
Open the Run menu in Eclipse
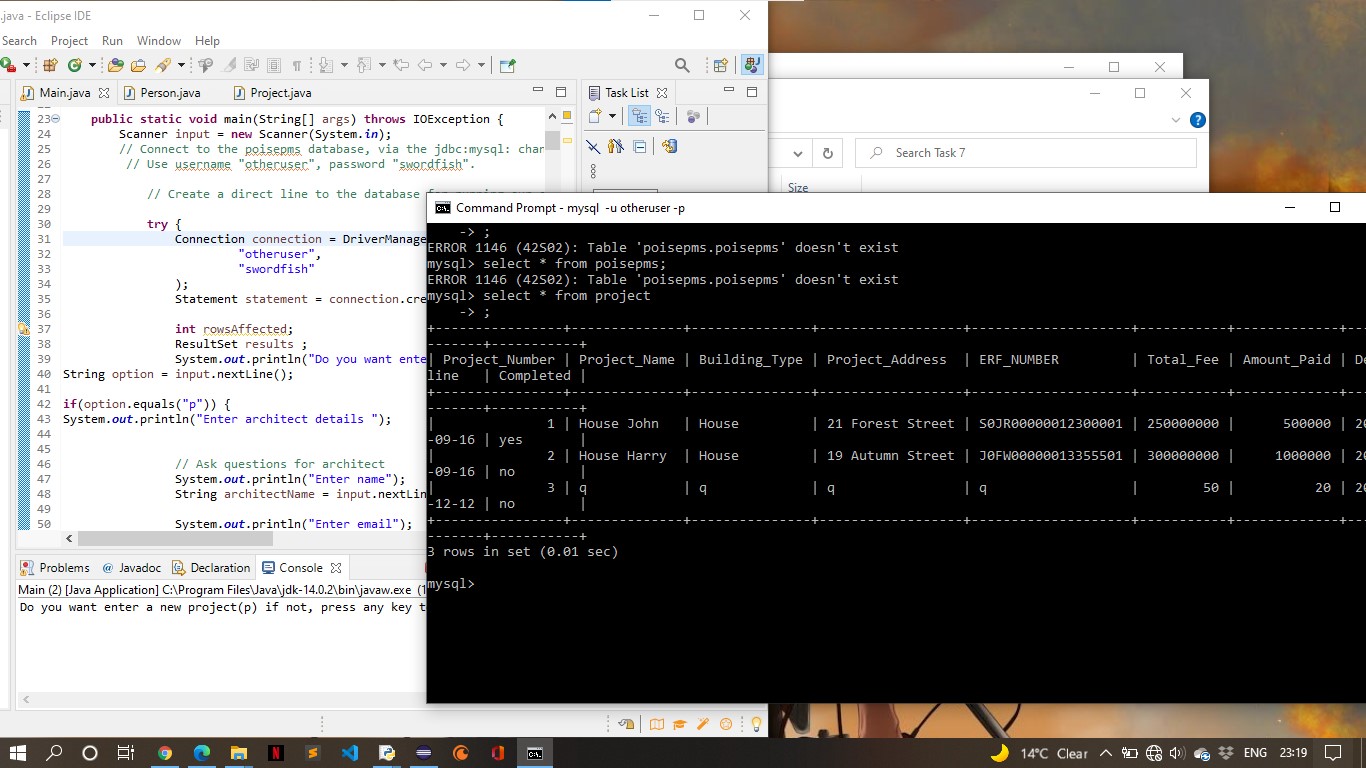112,41
